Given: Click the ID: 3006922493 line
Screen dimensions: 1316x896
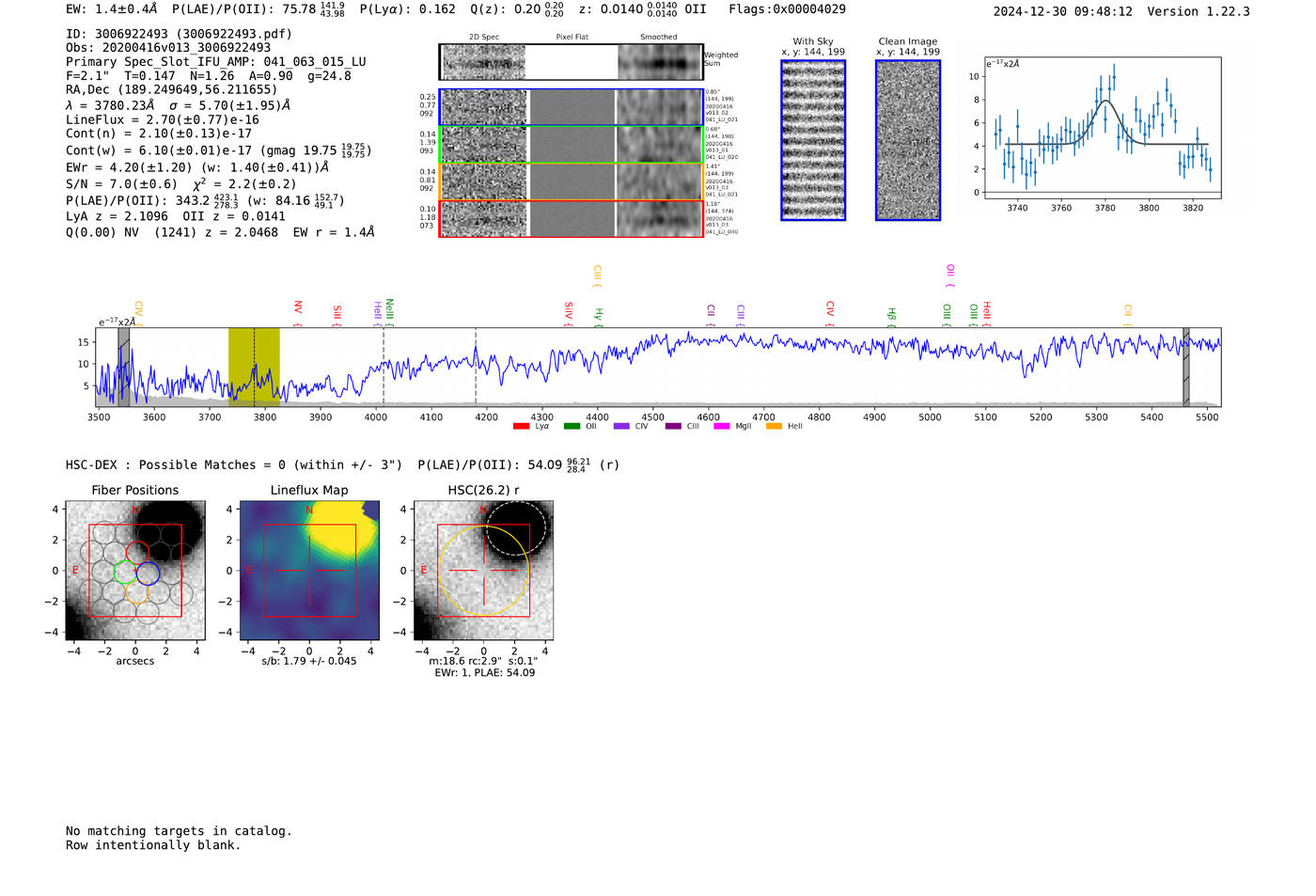Looking at the screenshot, I should (x=179, y=34).
